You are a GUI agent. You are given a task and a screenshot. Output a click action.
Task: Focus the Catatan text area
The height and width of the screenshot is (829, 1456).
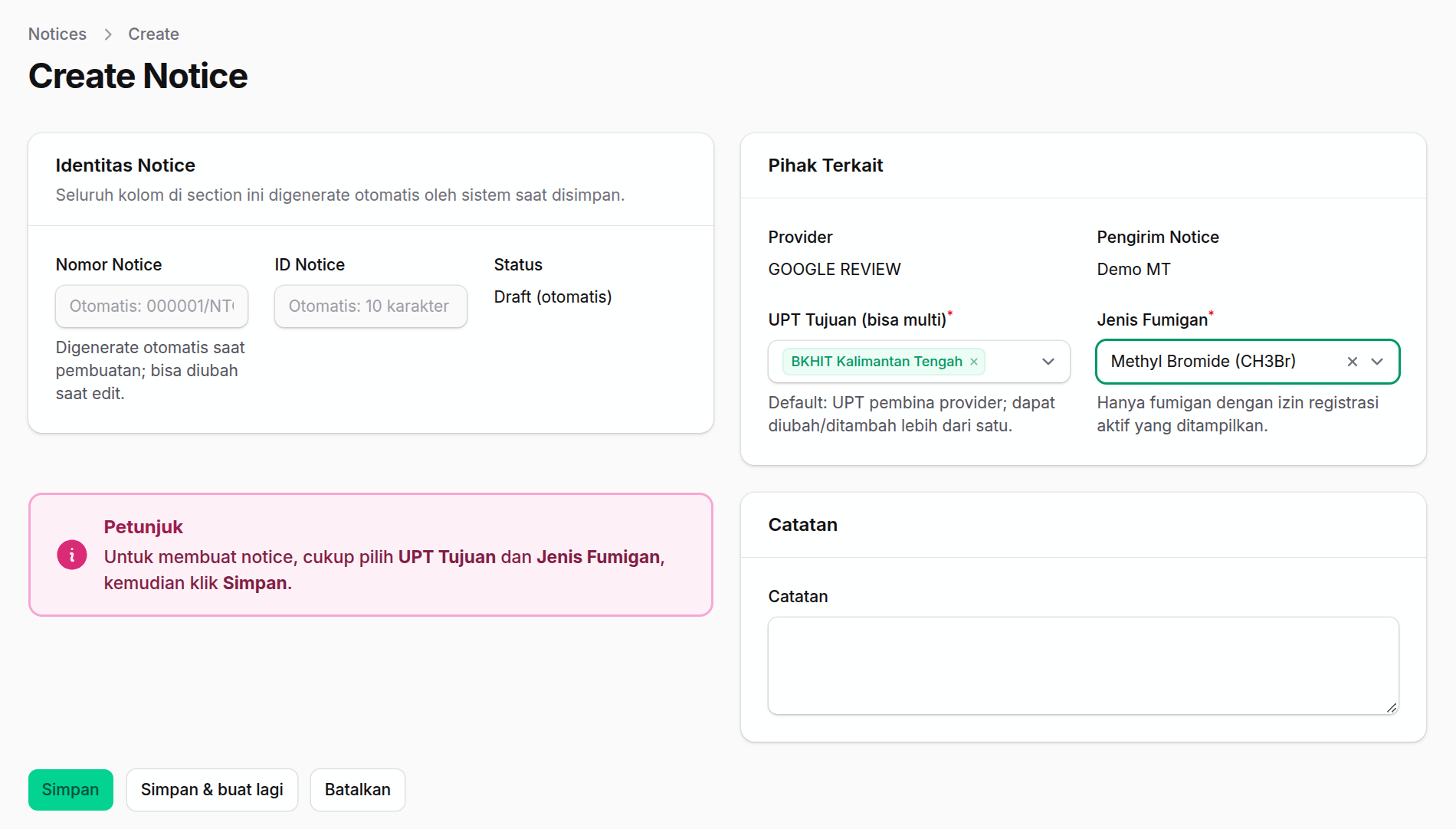coord(1084,666)
